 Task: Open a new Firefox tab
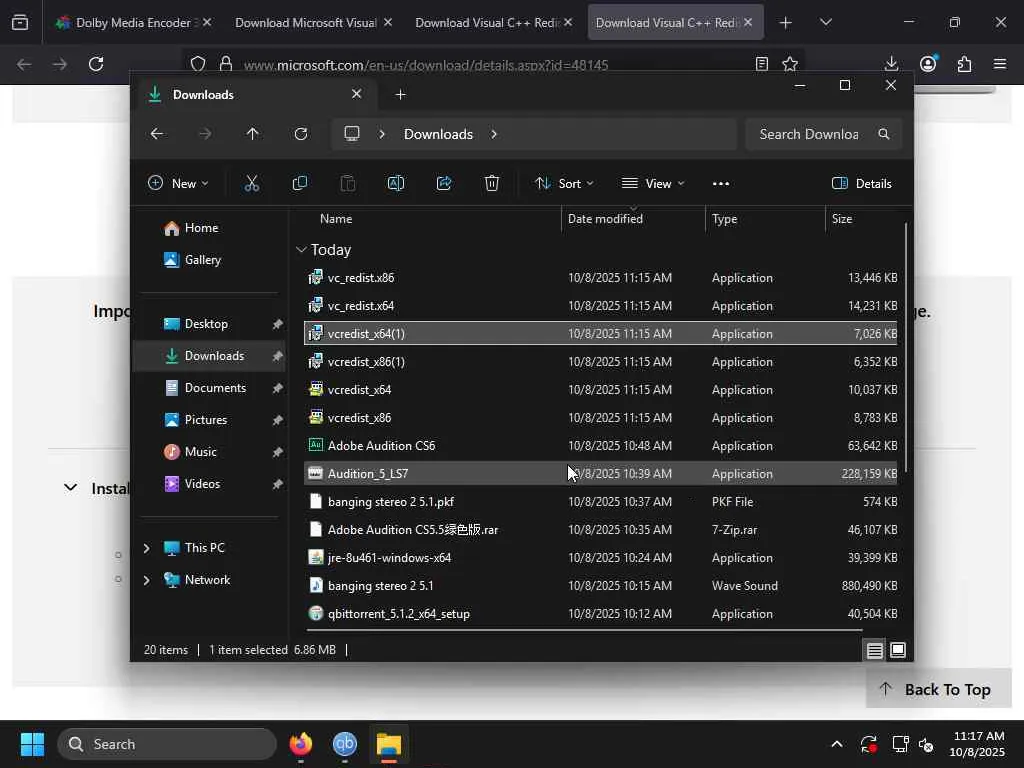(x=785, y=23)
